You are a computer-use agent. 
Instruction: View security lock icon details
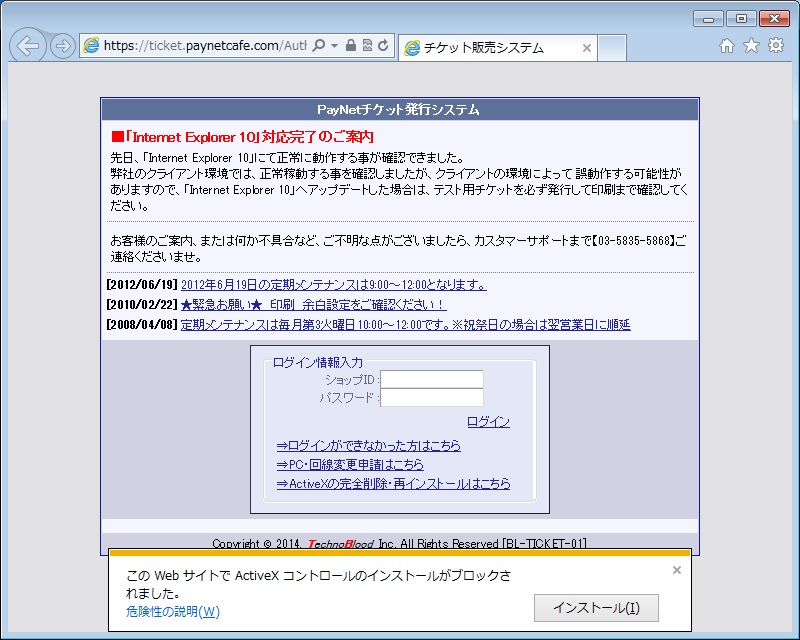[x=351, y=45]
